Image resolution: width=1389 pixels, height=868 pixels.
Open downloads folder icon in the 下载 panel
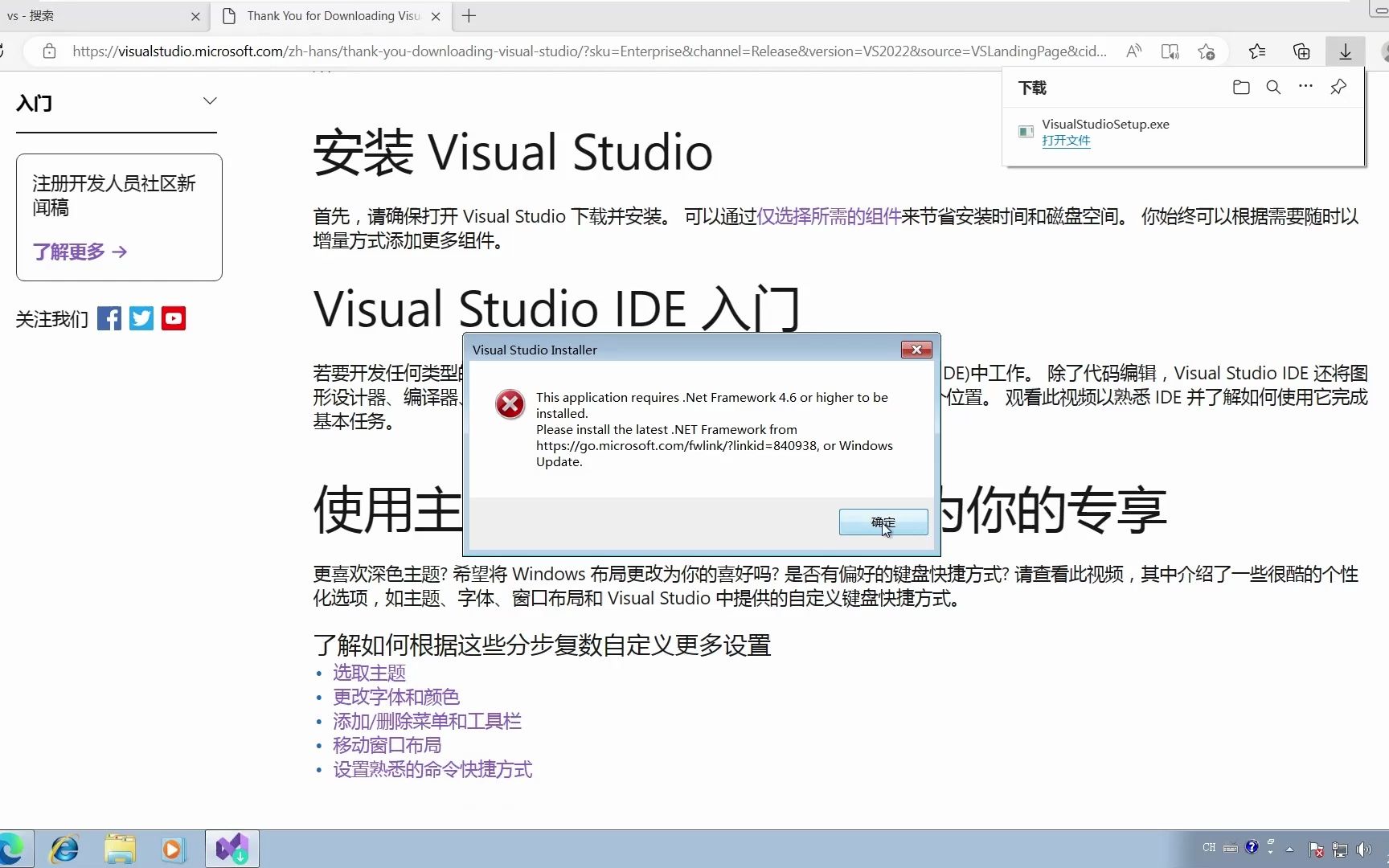pyautogui.click(x=1241, y=87)
